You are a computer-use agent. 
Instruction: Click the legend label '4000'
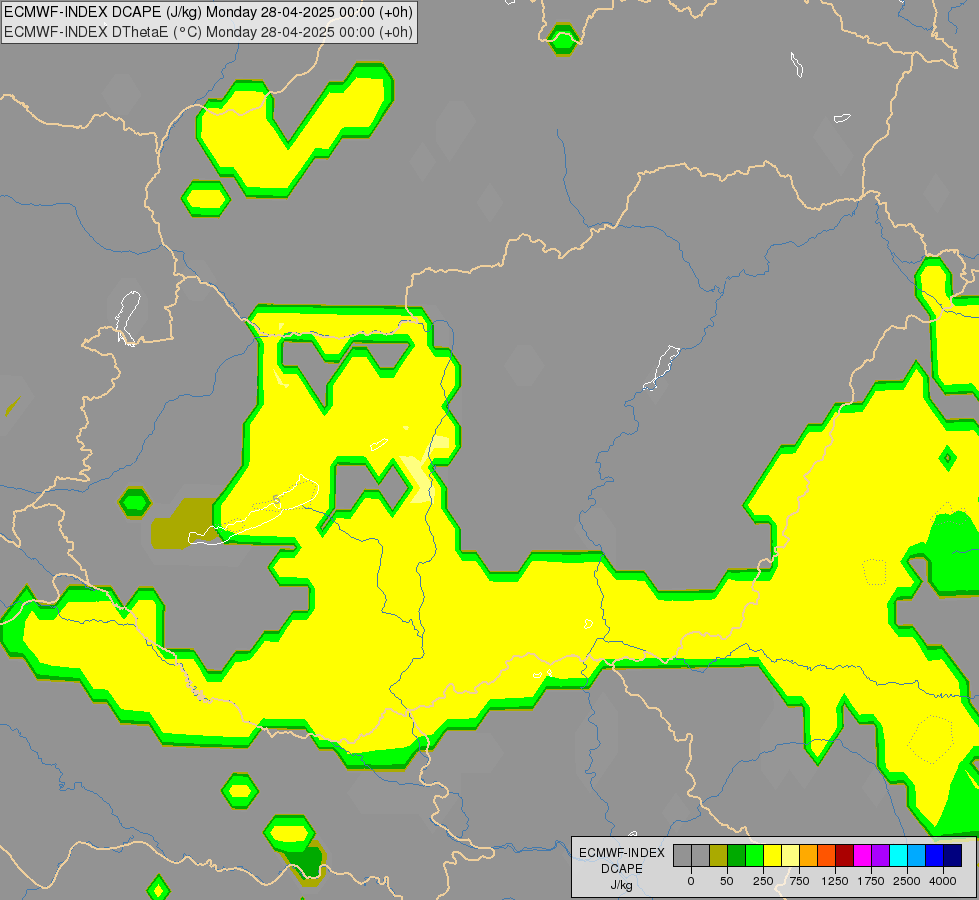(943, 881)
